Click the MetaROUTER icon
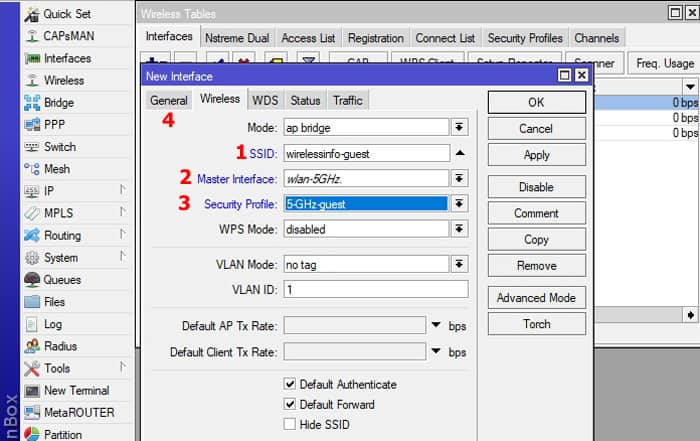This screenshot has width=700, height=441. (32, 412)
